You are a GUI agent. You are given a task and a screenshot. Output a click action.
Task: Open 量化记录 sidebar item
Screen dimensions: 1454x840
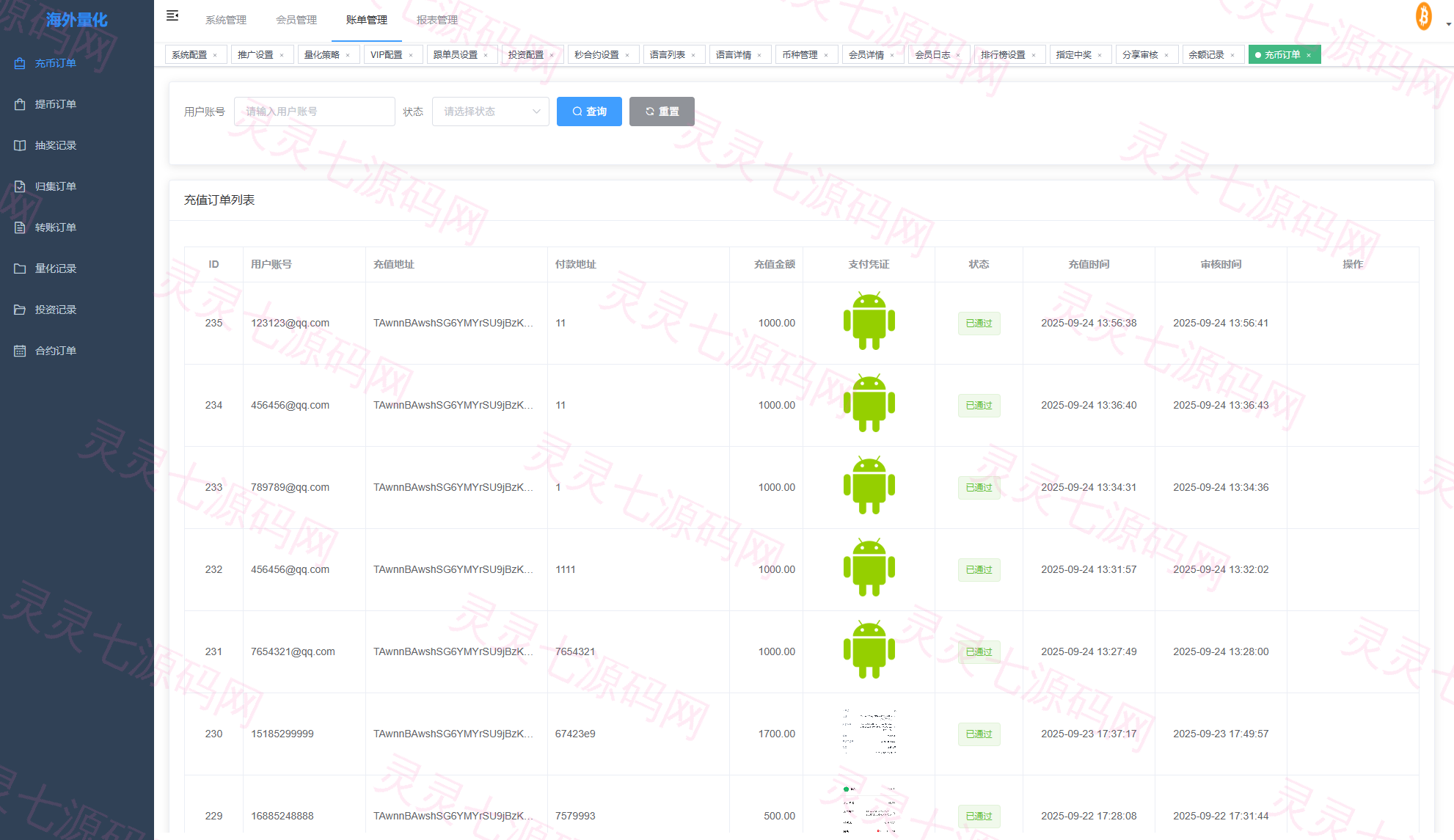tap(56, 269)
